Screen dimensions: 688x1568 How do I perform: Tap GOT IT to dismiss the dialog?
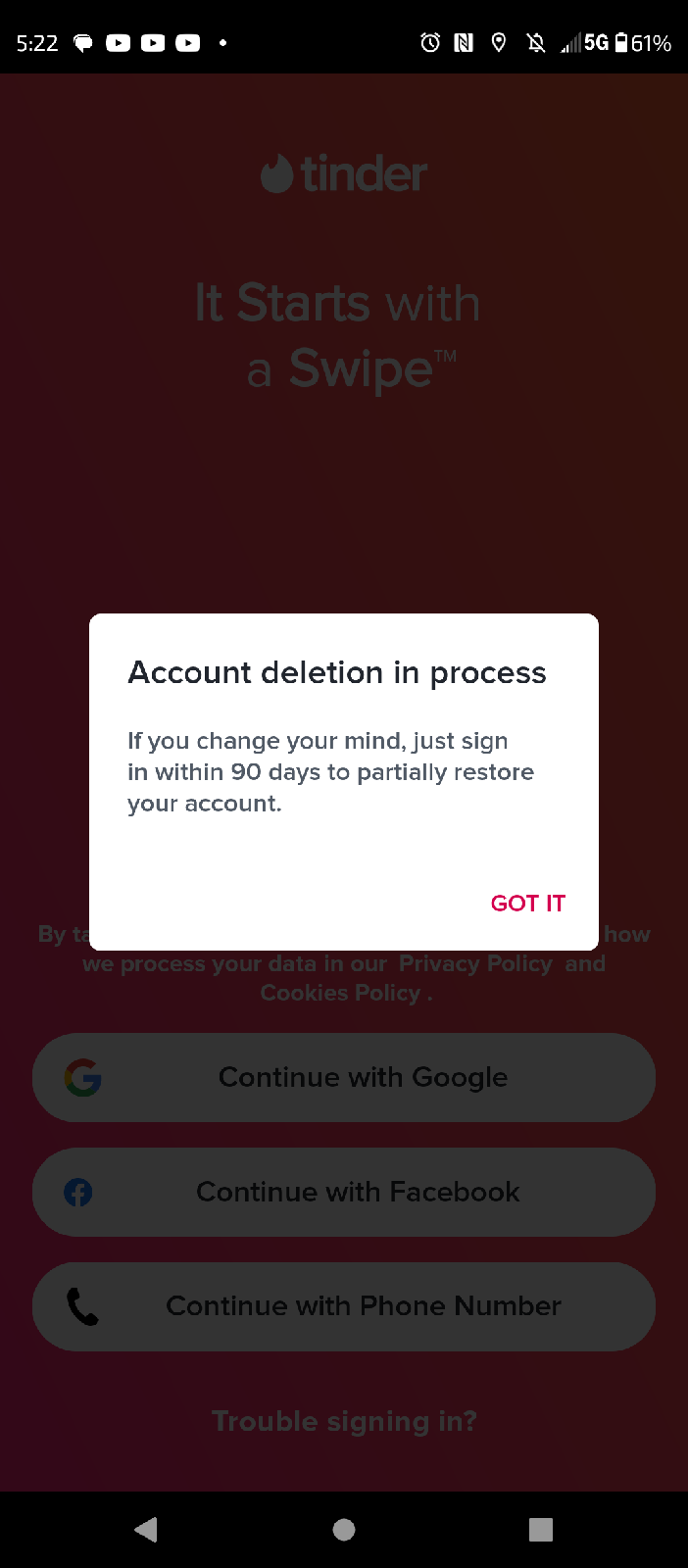527,903
